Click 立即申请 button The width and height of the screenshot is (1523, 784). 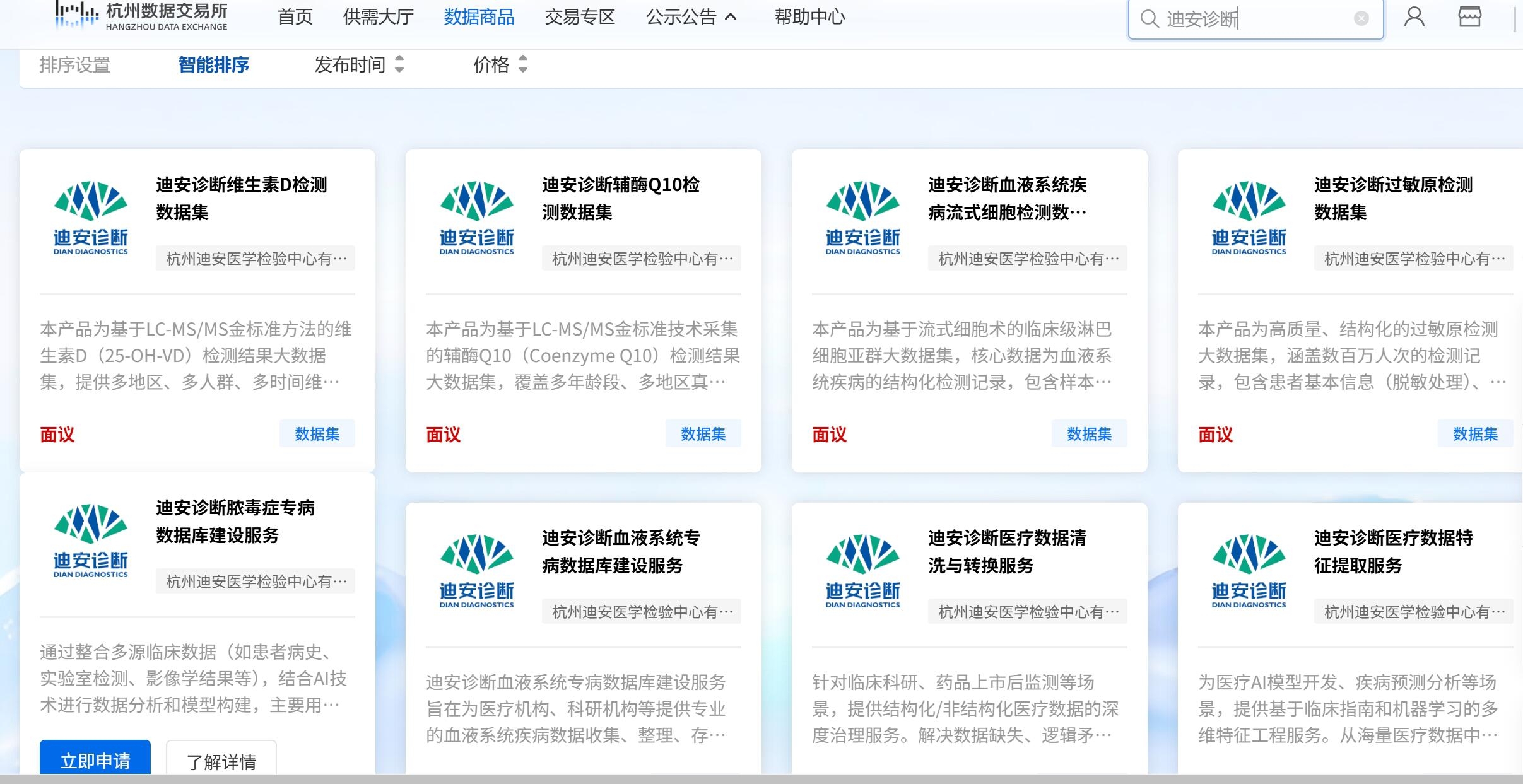pos(95,758)
